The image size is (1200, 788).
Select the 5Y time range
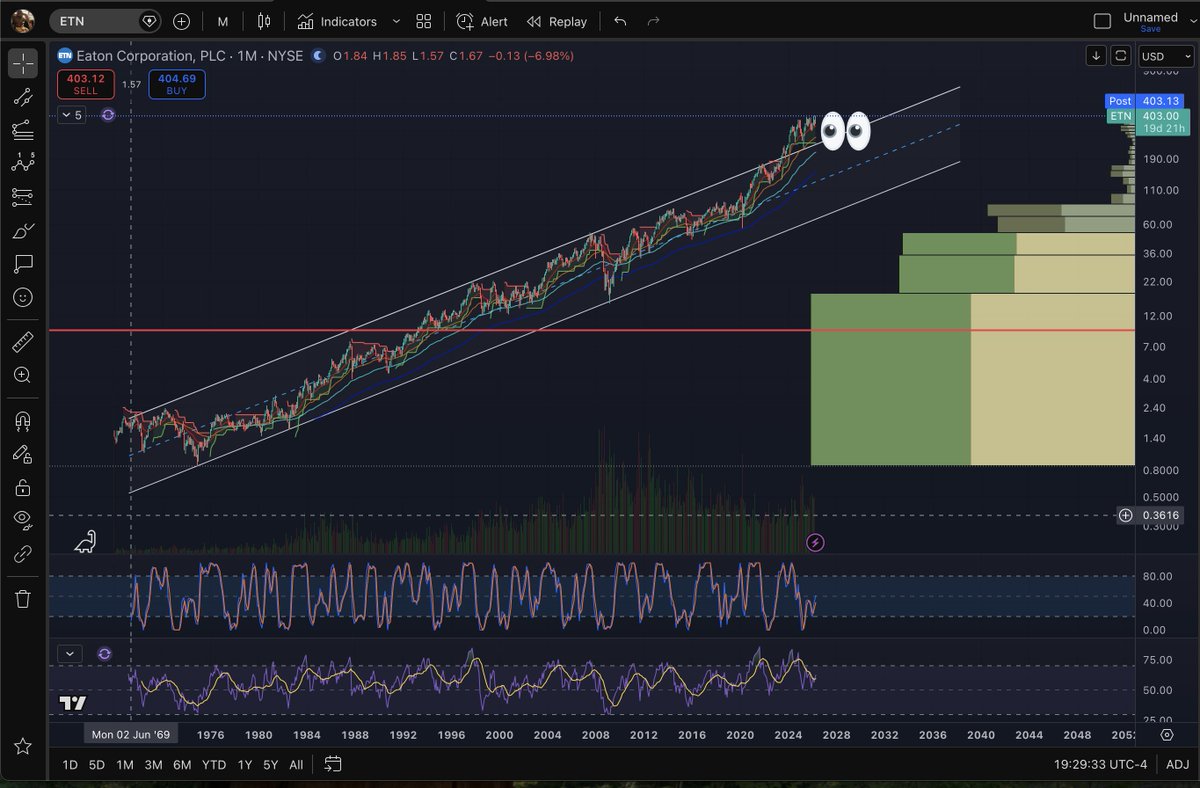coord(271,764)
